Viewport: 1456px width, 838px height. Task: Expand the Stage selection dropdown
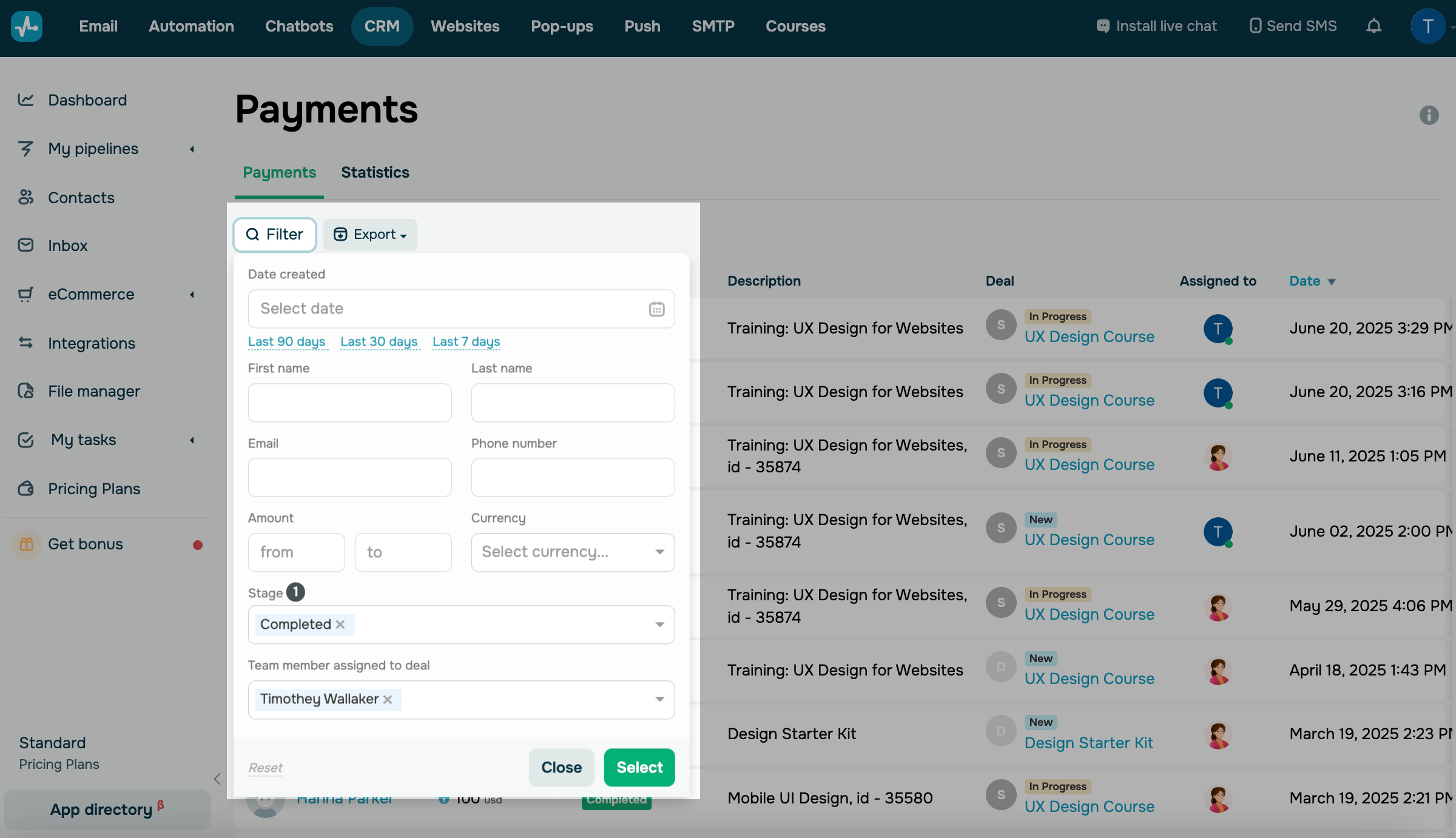pyautogui.click(x=659, y=625)
